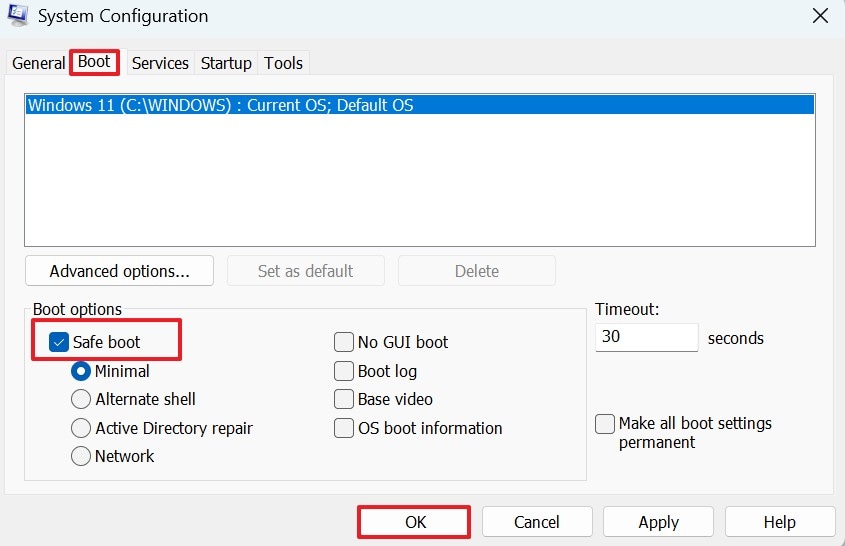
Task: Select the Windows 11 boot entry
Action: coord(220,105)
